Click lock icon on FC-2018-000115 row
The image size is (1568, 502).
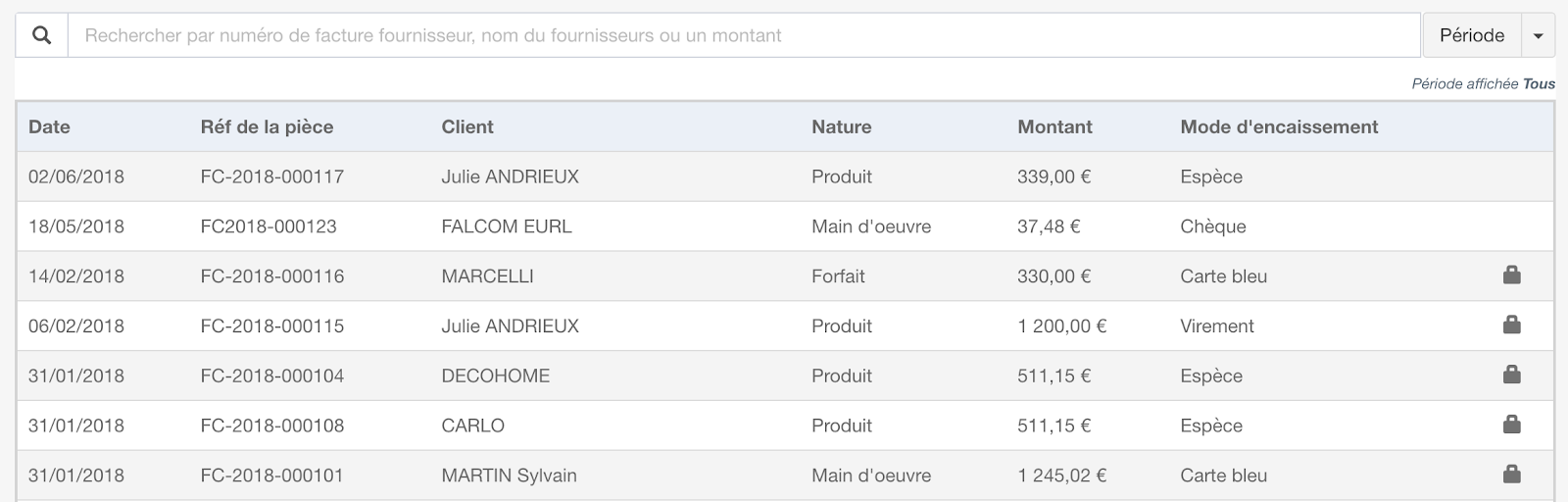1511,325
